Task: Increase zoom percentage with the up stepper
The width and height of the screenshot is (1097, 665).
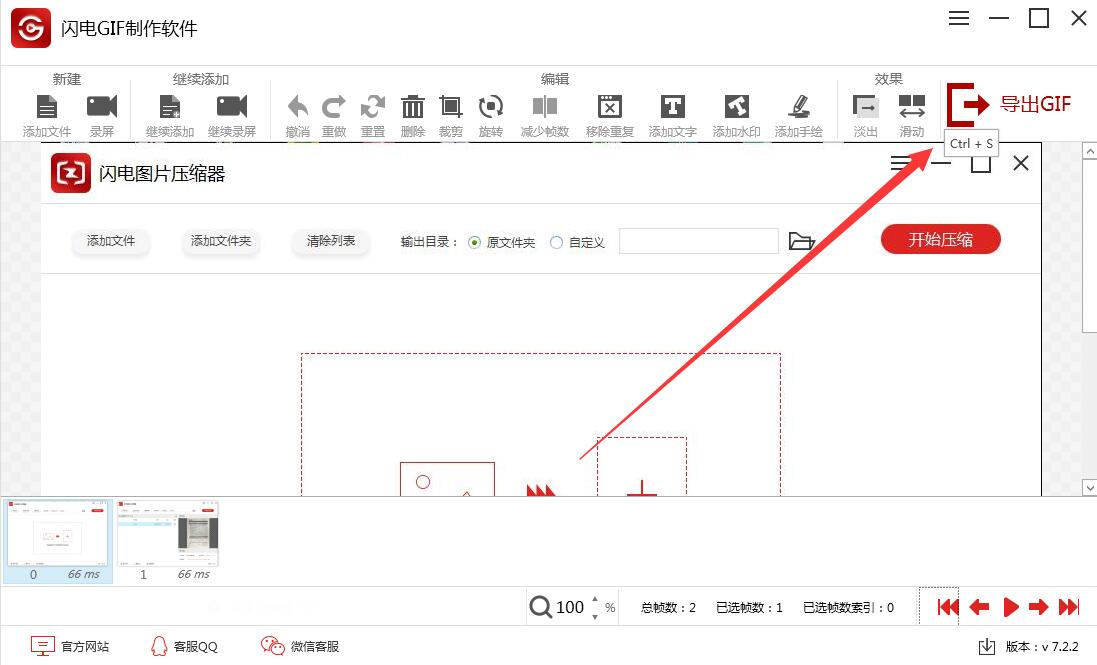Action: pyautogui.click(x=594, y=600)
